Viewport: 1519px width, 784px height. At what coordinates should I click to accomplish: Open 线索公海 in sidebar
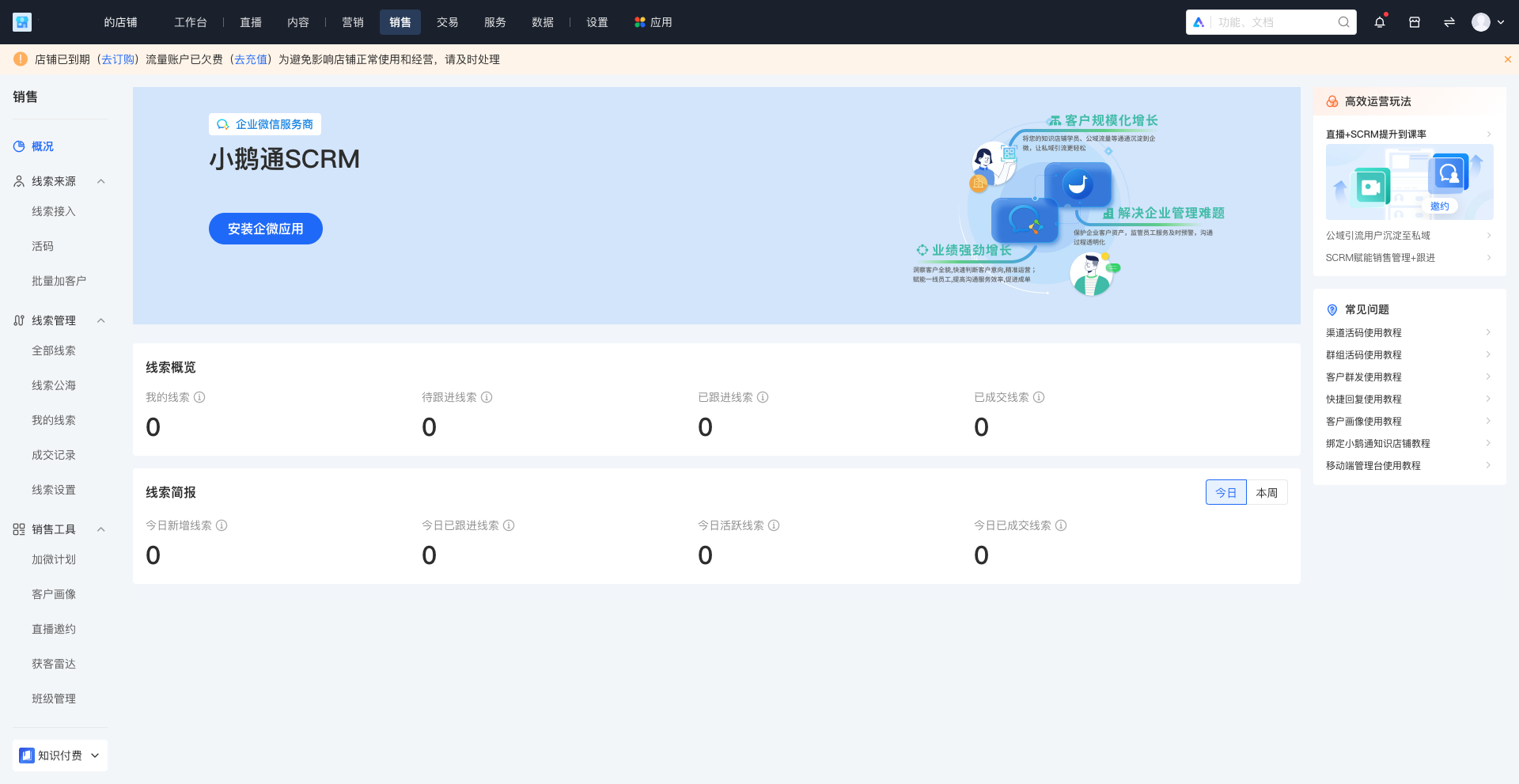point(54,385)
